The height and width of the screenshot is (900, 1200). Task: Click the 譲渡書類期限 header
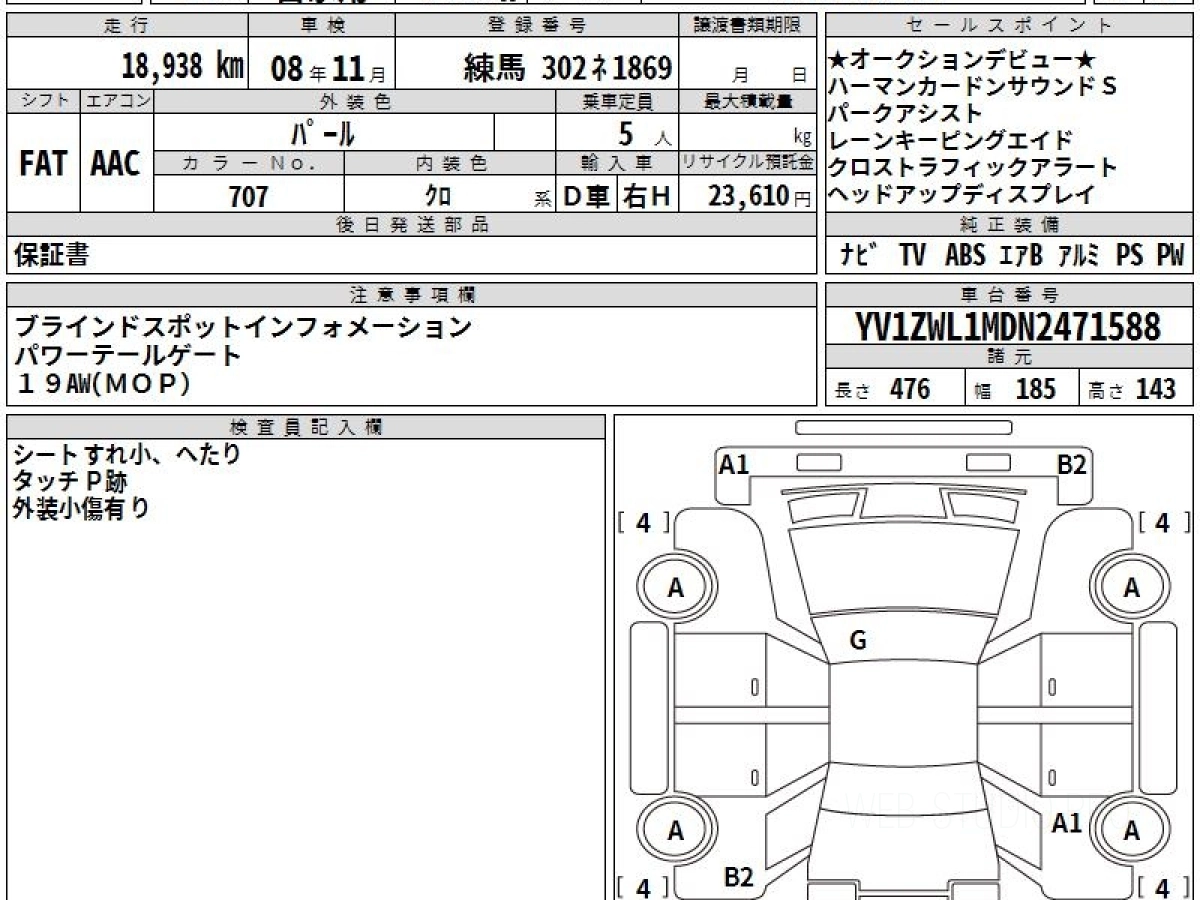click(x=747, y=26)
